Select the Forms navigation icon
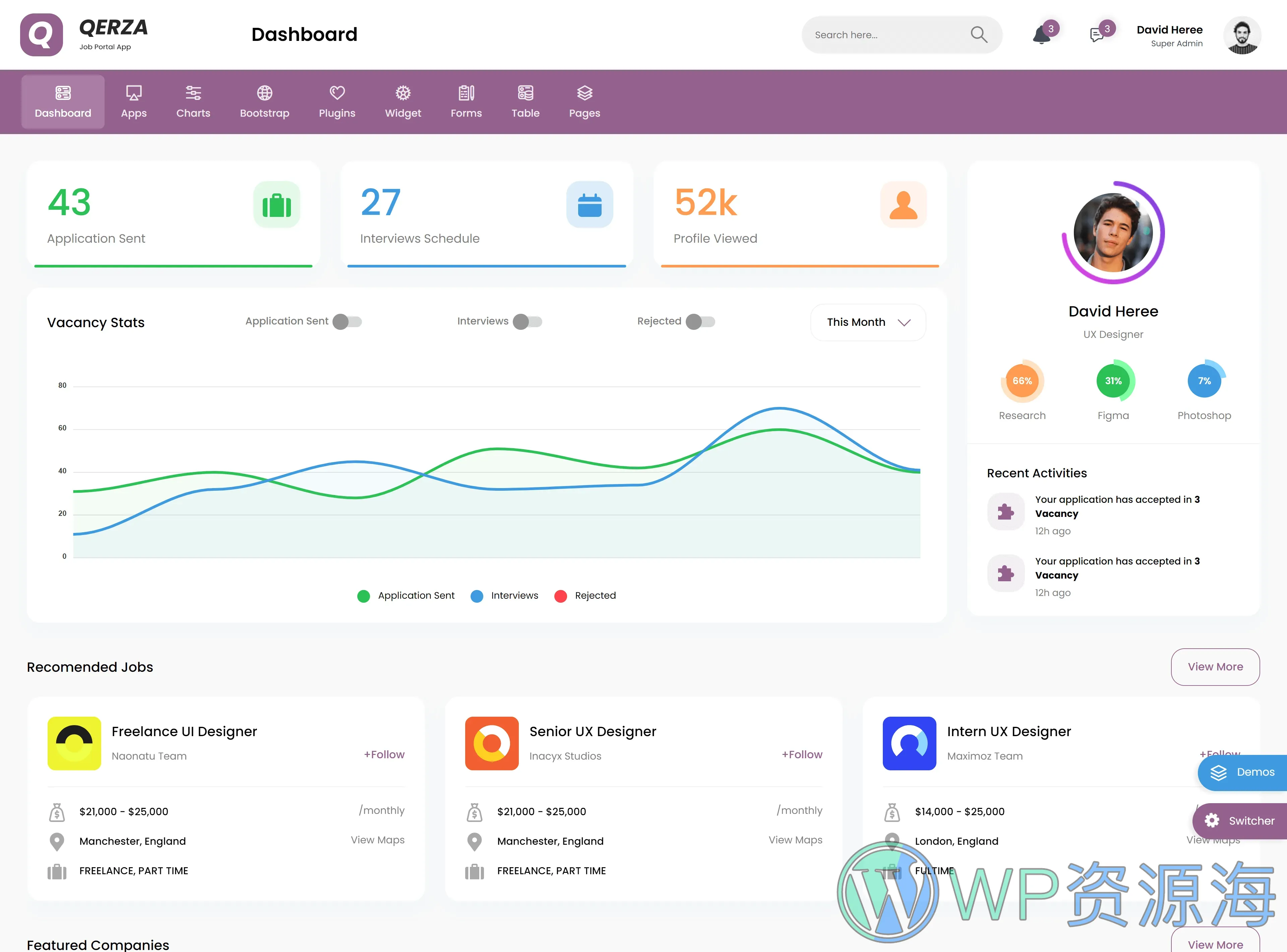The height and width of the screenshot is (952, 1287). [466, 93]
